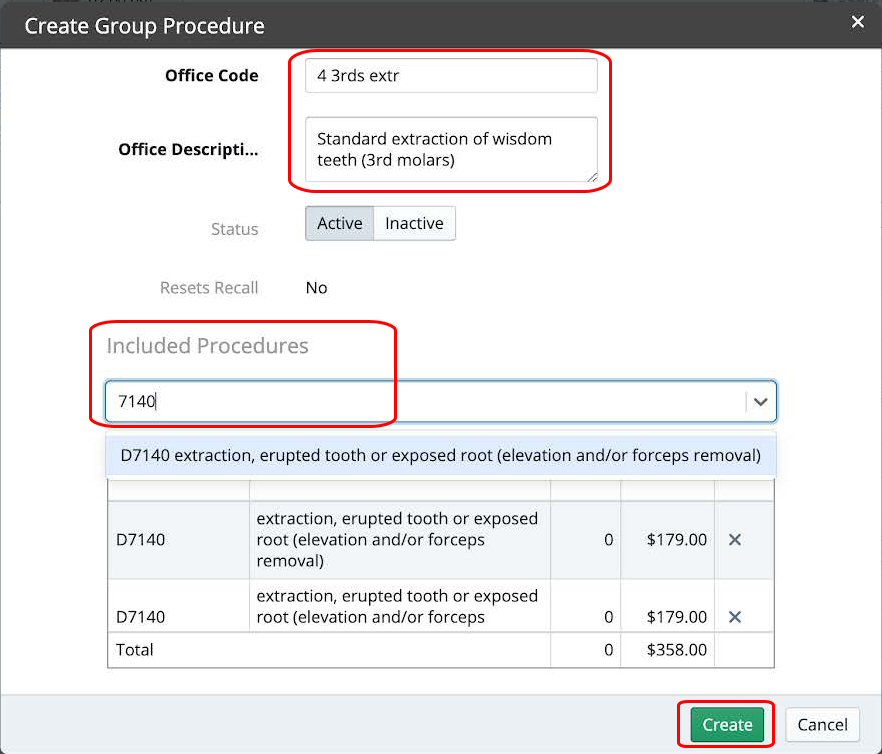Click the $358.00 total amount
The width and height of the screenshot is (882, 754).
click(x=676, y=650)
